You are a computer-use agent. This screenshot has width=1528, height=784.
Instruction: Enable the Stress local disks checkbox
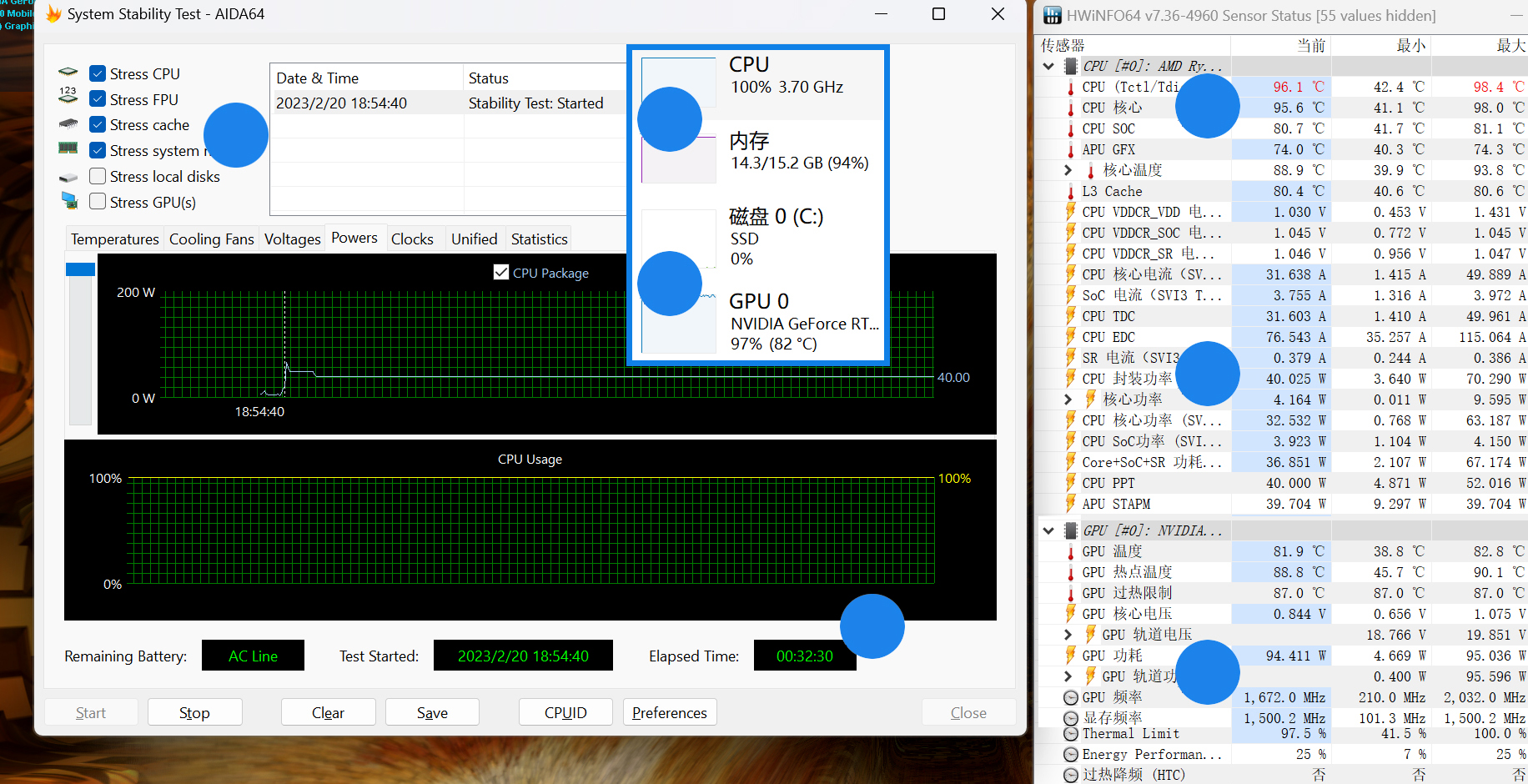tap(98, 176)
